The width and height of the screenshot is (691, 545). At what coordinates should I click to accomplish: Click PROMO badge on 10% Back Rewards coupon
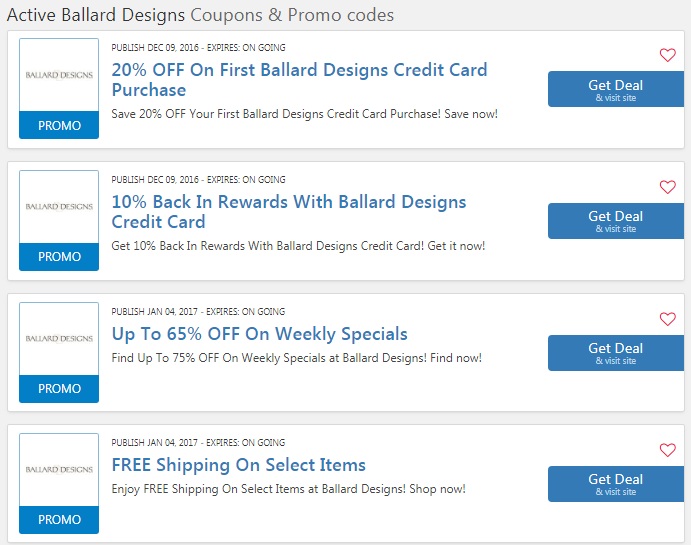[59, 257]
